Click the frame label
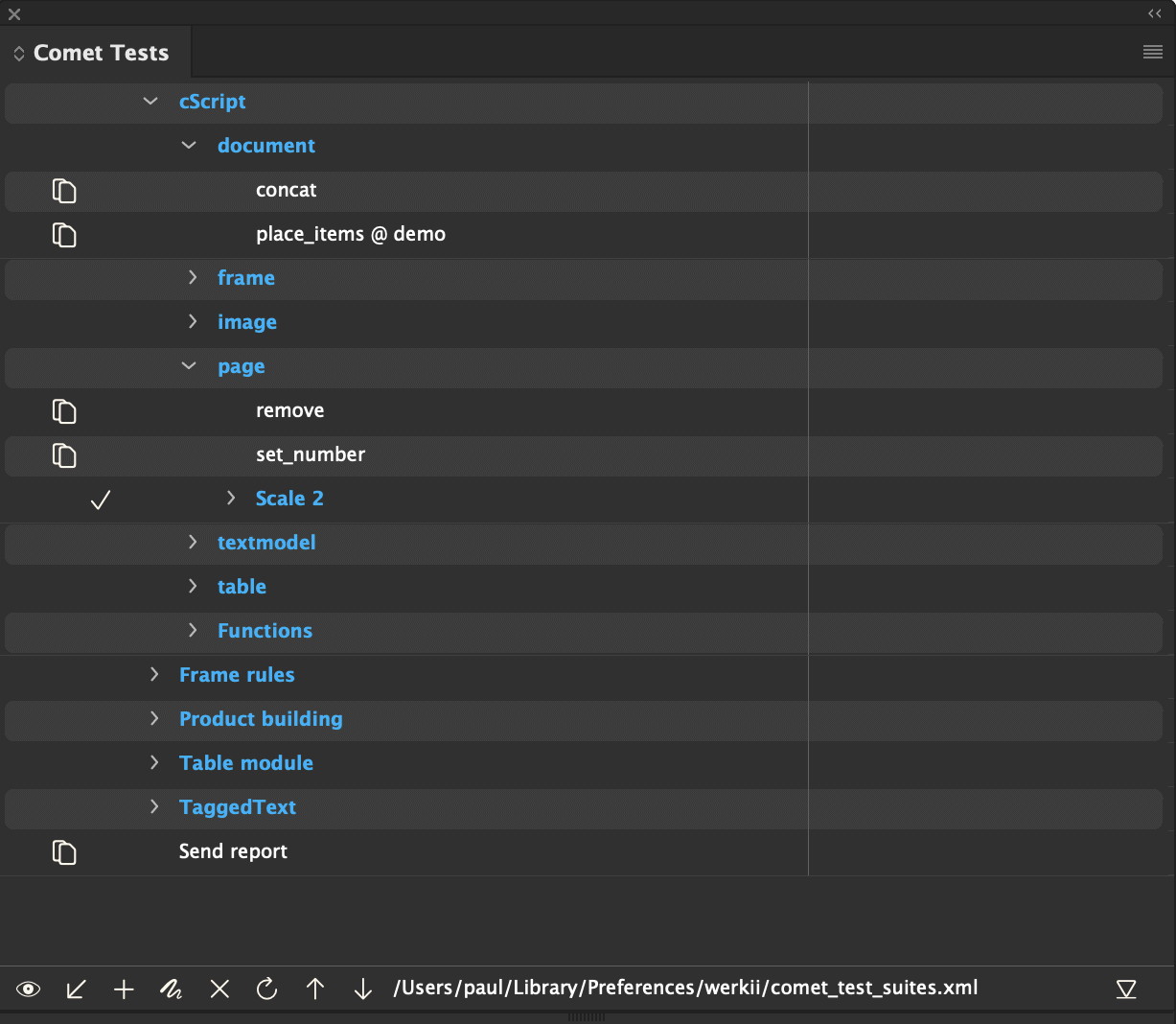The height and width of the screenshot is (1024, 1176). click(x=245, y=278)
